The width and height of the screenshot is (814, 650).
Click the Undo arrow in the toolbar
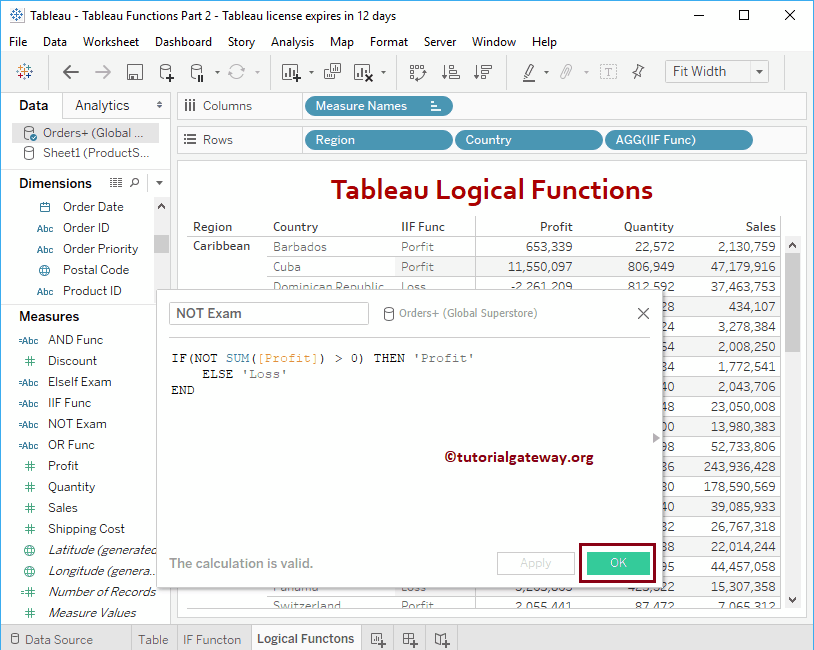pyautogui.click(x=70, y=71)
